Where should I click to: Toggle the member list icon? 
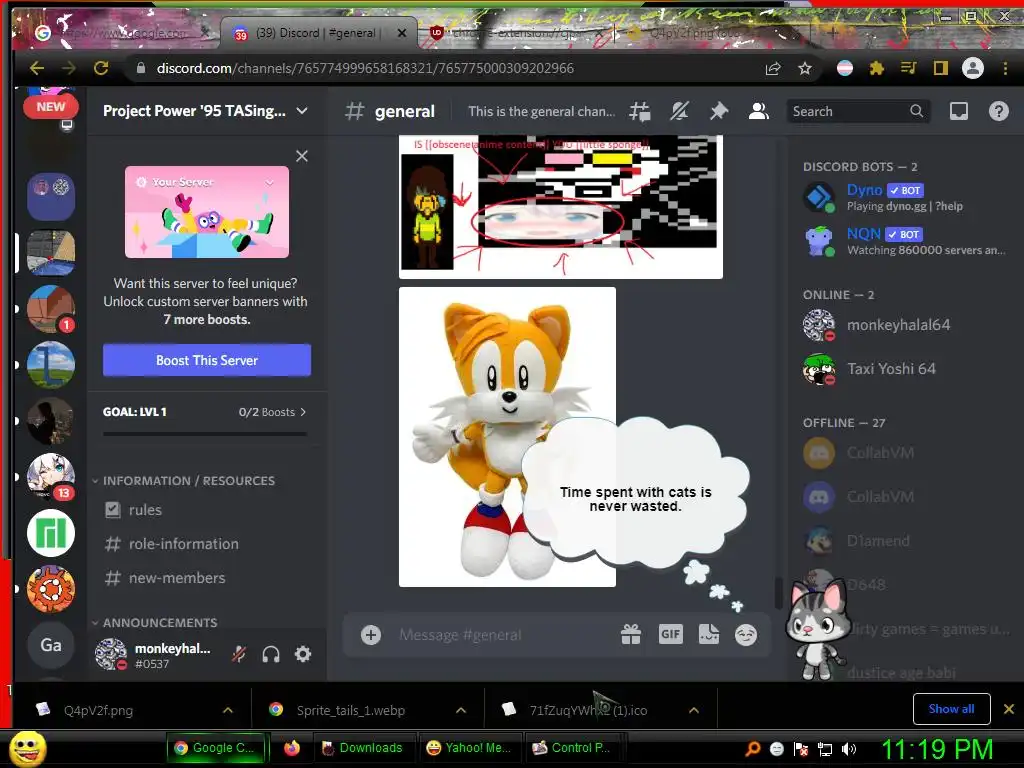tap(758, 112)
